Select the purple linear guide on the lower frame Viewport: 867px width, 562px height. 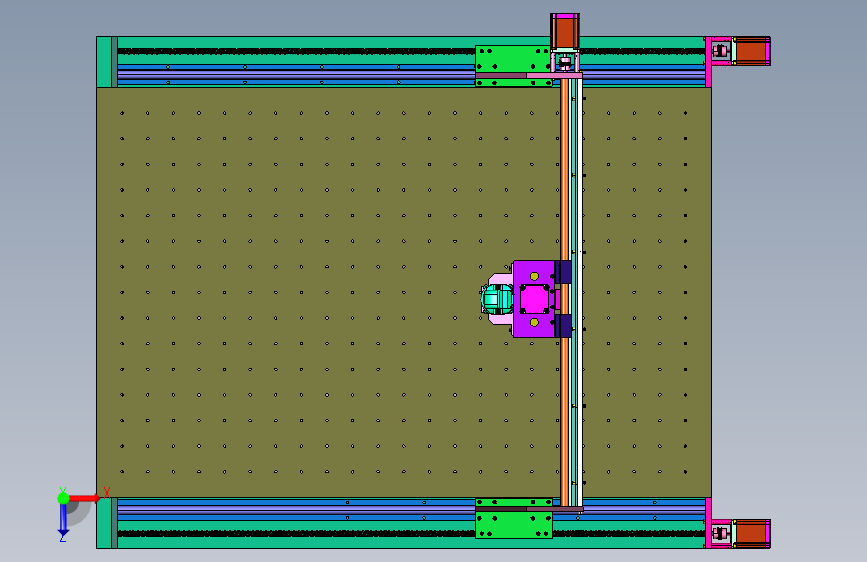296,510
